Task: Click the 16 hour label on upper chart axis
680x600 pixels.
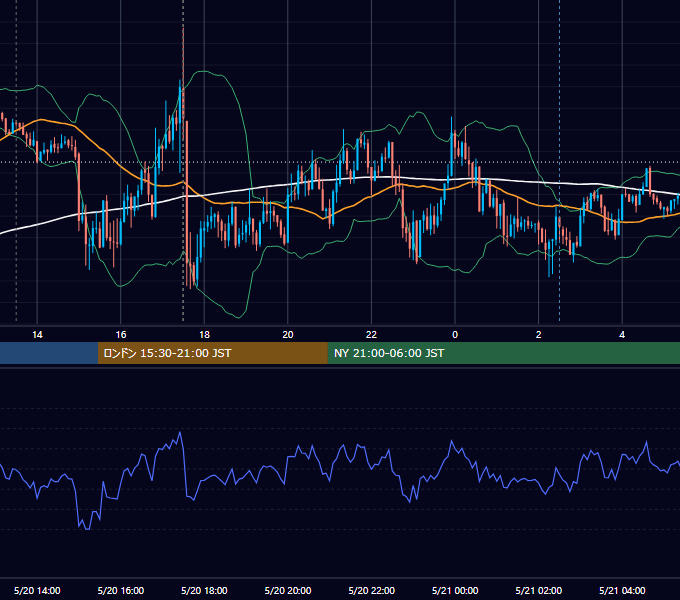Action: click(121, 335)
